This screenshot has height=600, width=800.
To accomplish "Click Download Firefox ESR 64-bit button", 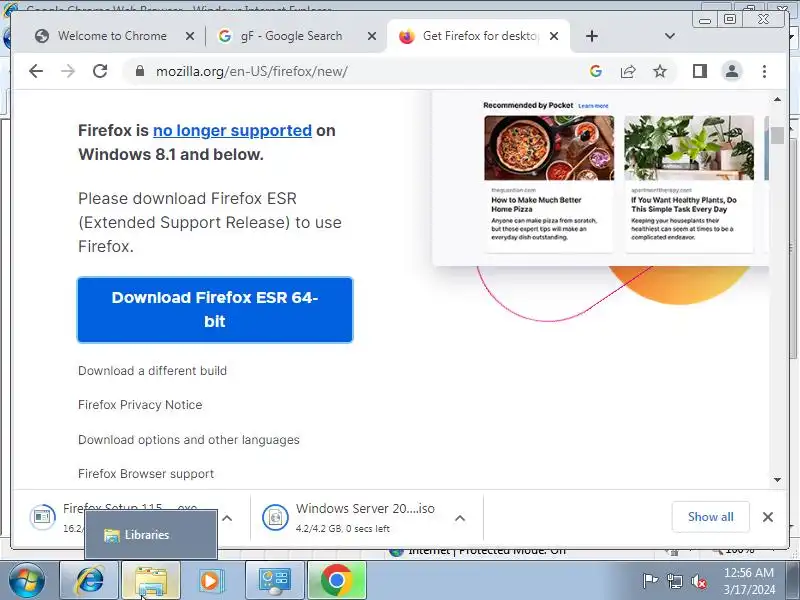I will (x=215, y=310).
